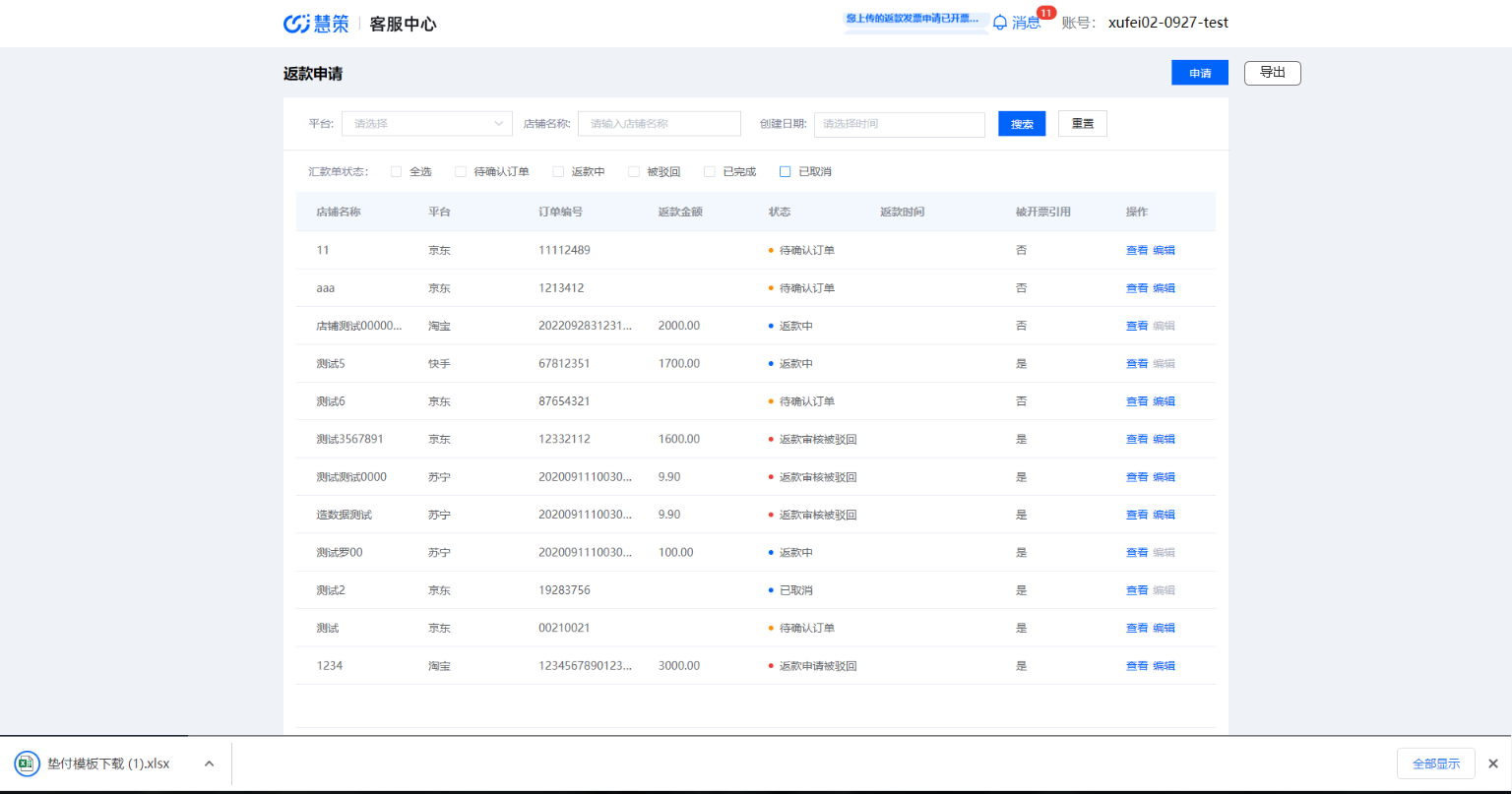
Task: Click the Excel file icon in download bar
Action: [x=27, y=763]
